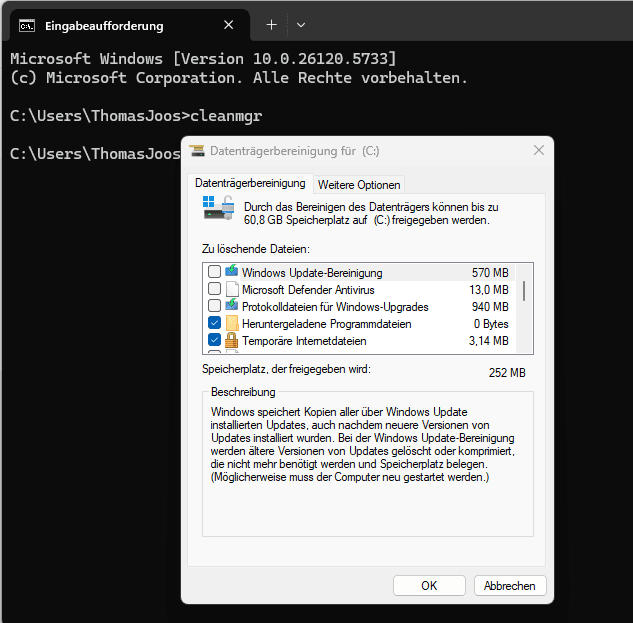The height and width of the screenshot is (623, 633).
Task: Click the Datenträgerbereinigung title bar icon
Action: tap(195, 151)
